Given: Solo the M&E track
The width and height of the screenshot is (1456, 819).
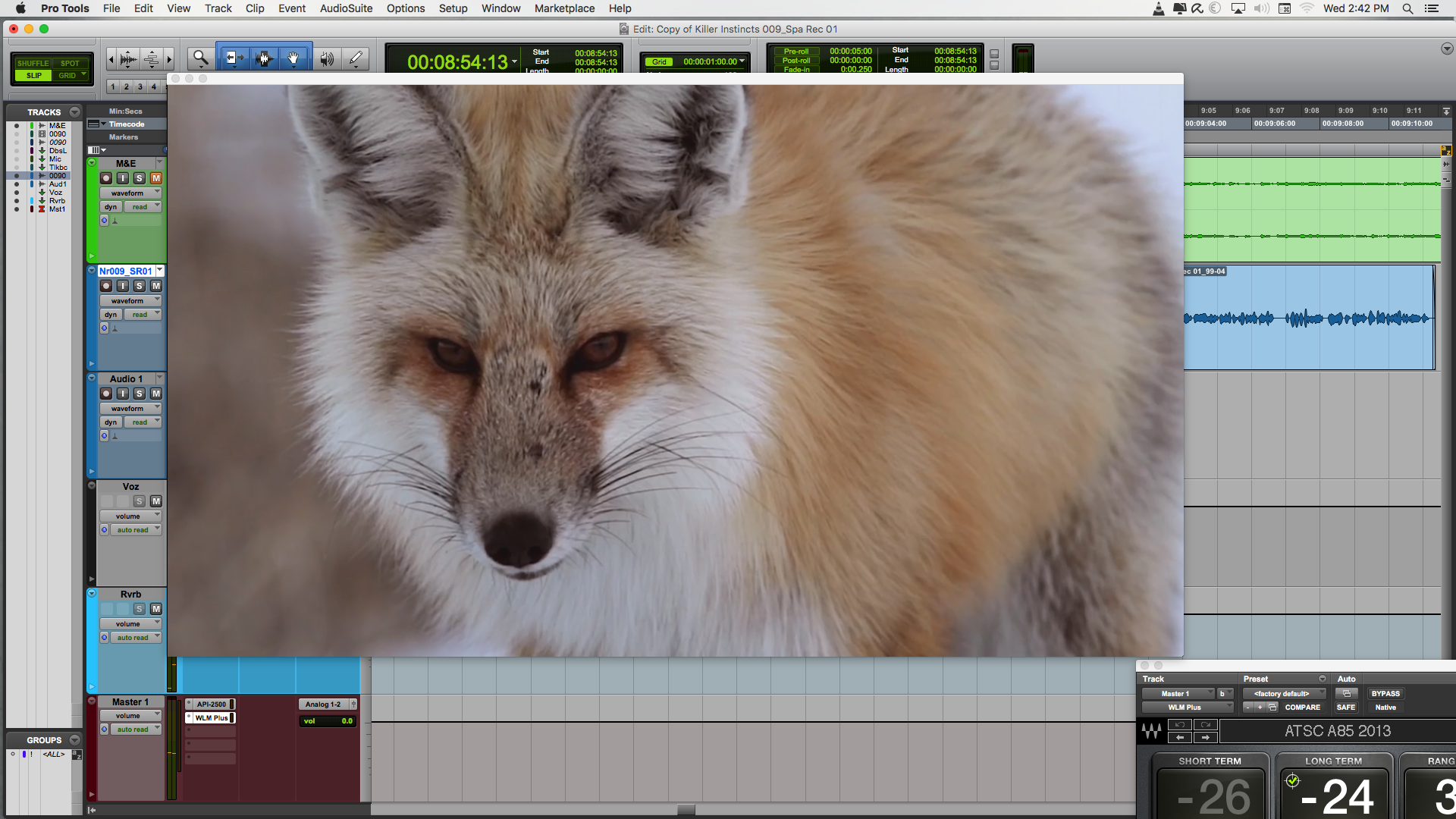Looking at the screenshot, I should tap(140, 178).
